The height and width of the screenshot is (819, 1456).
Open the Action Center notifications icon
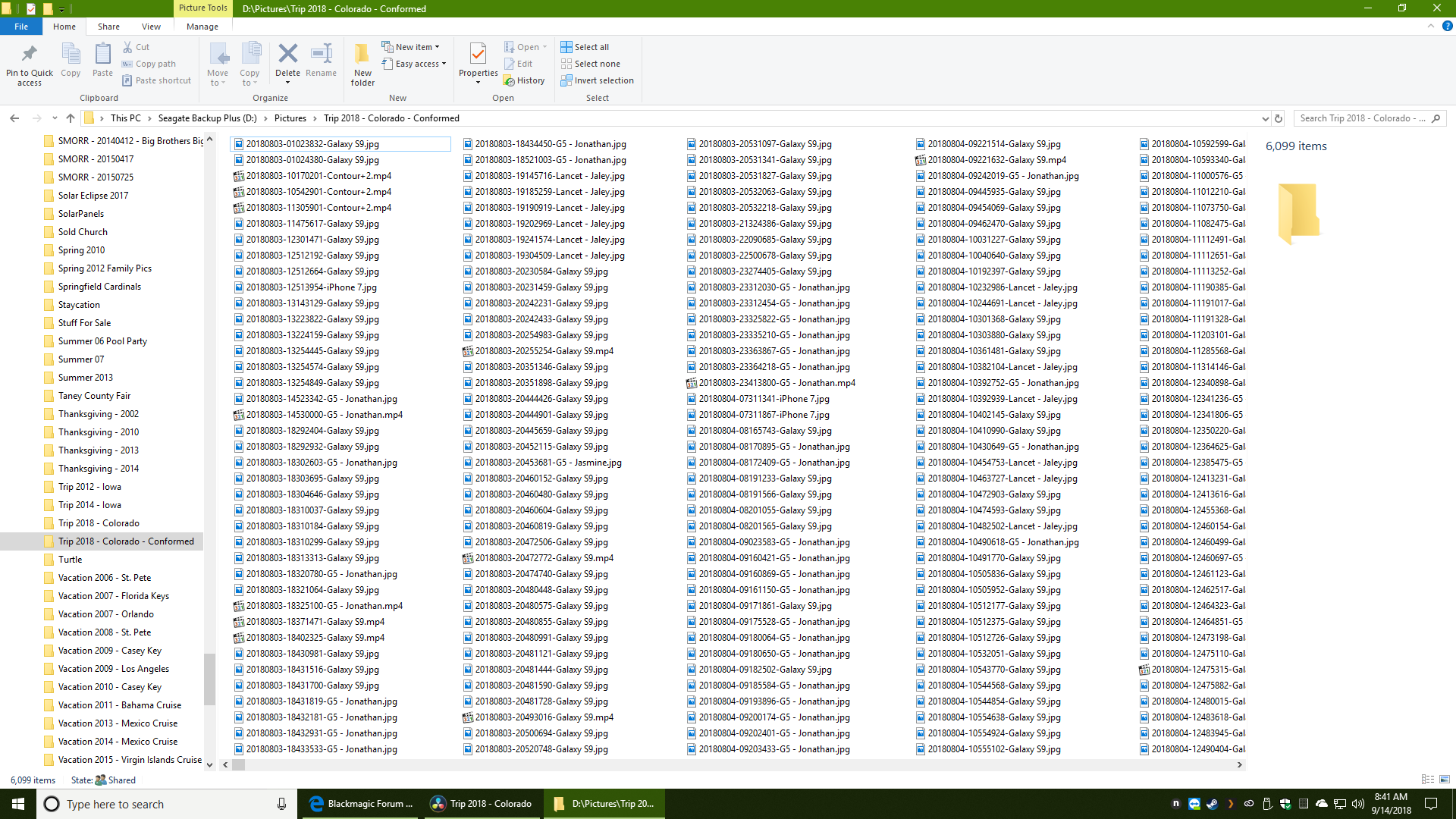[1431, 804]
